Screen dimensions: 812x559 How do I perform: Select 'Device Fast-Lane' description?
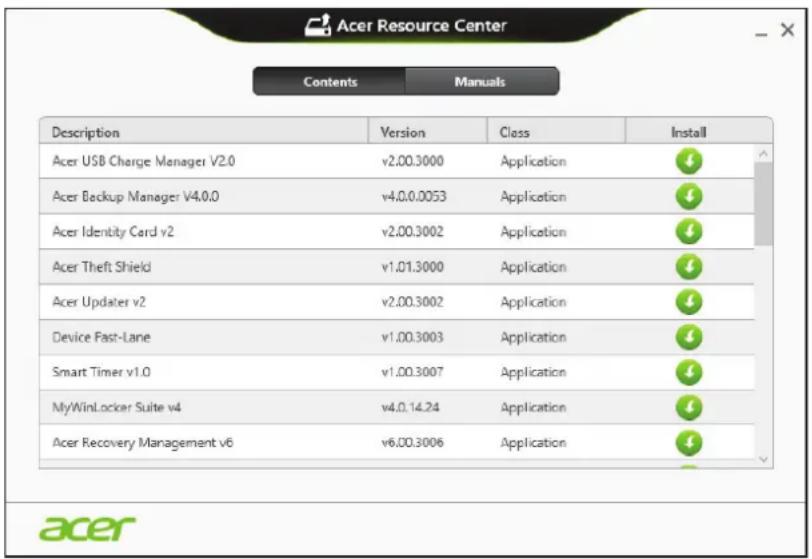pos(101,337)
